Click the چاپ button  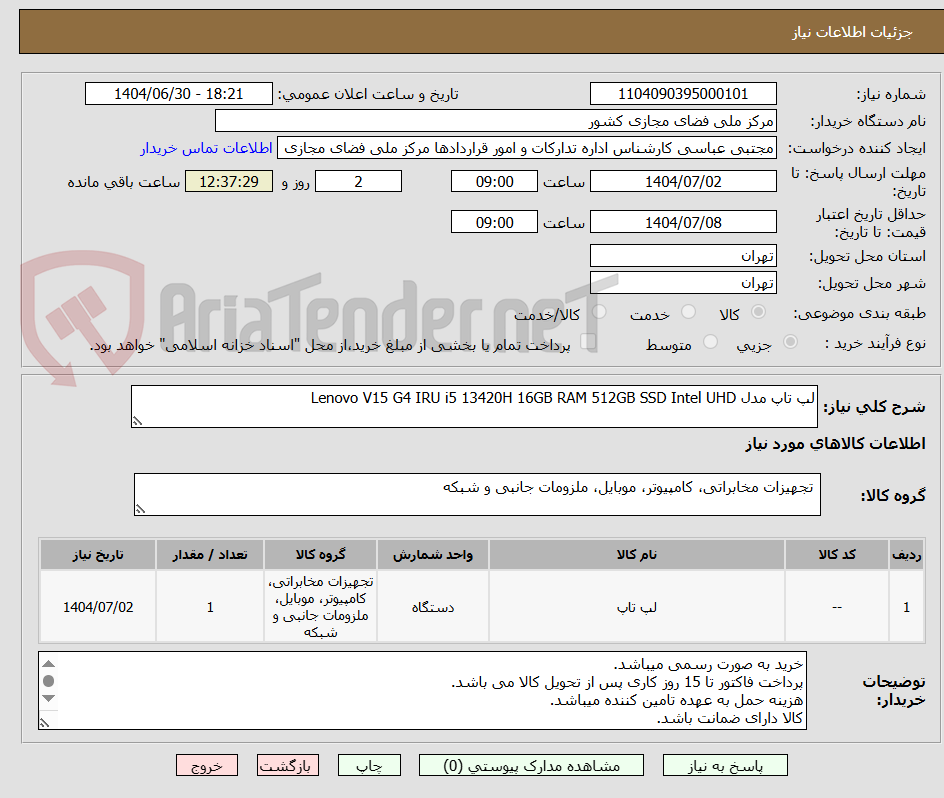[x=370, y=765]
